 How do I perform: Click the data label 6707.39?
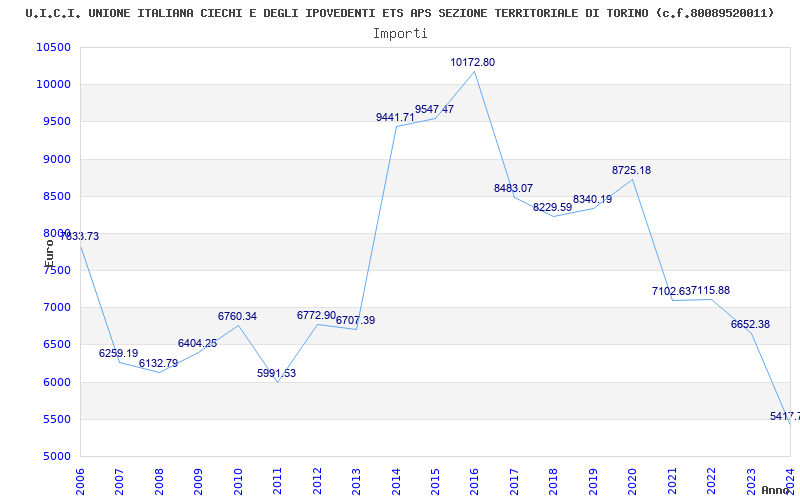click(355, 320)
